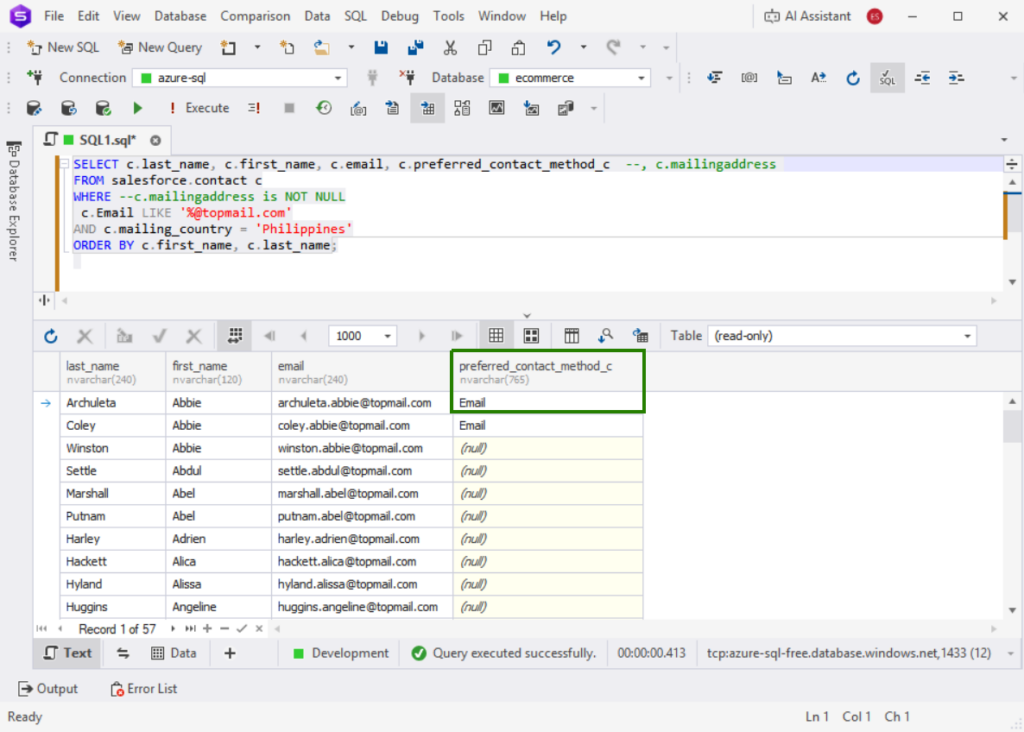Switch to the Data tab

174,653
